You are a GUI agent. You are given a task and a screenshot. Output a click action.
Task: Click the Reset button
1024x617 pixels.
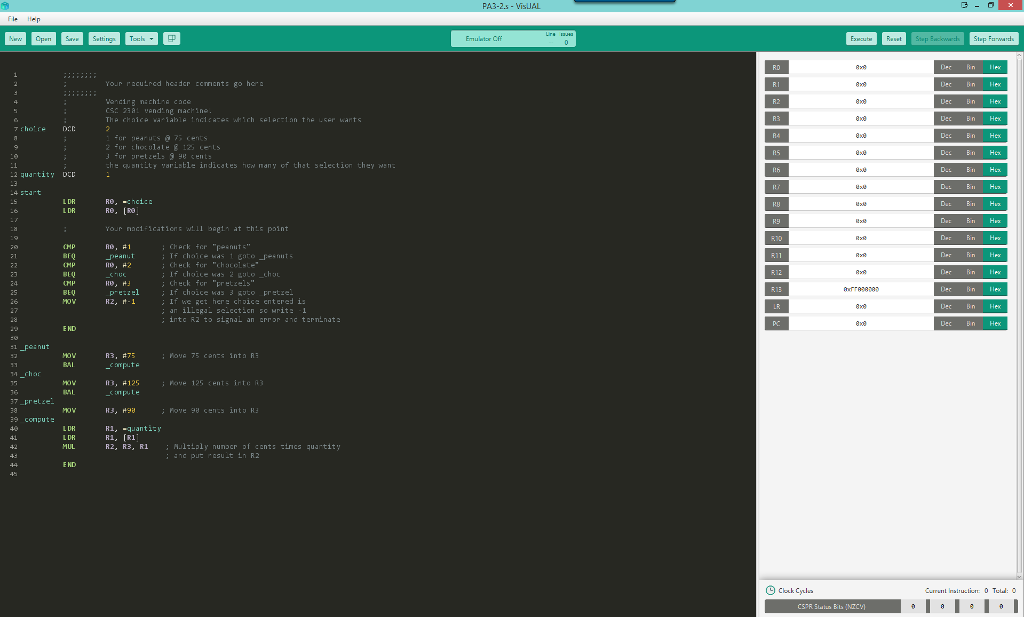coord(893,38)
